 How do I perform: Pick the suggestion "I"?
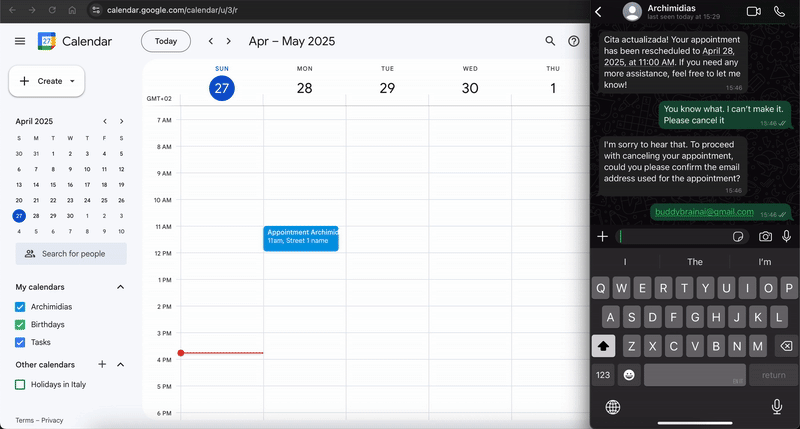[625, 262]
